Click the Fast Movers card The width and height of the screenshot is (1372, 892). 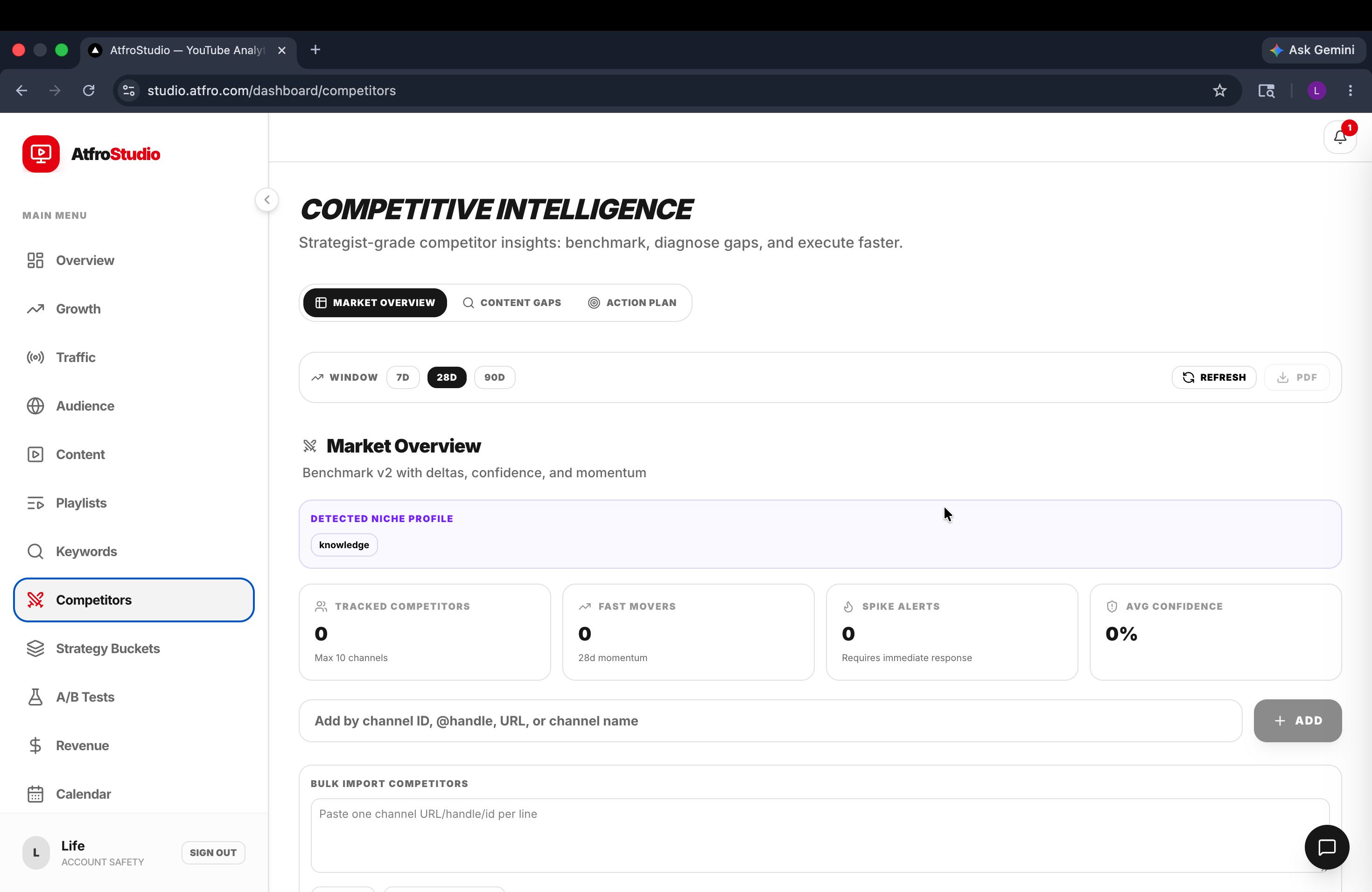tap(688, 632)
